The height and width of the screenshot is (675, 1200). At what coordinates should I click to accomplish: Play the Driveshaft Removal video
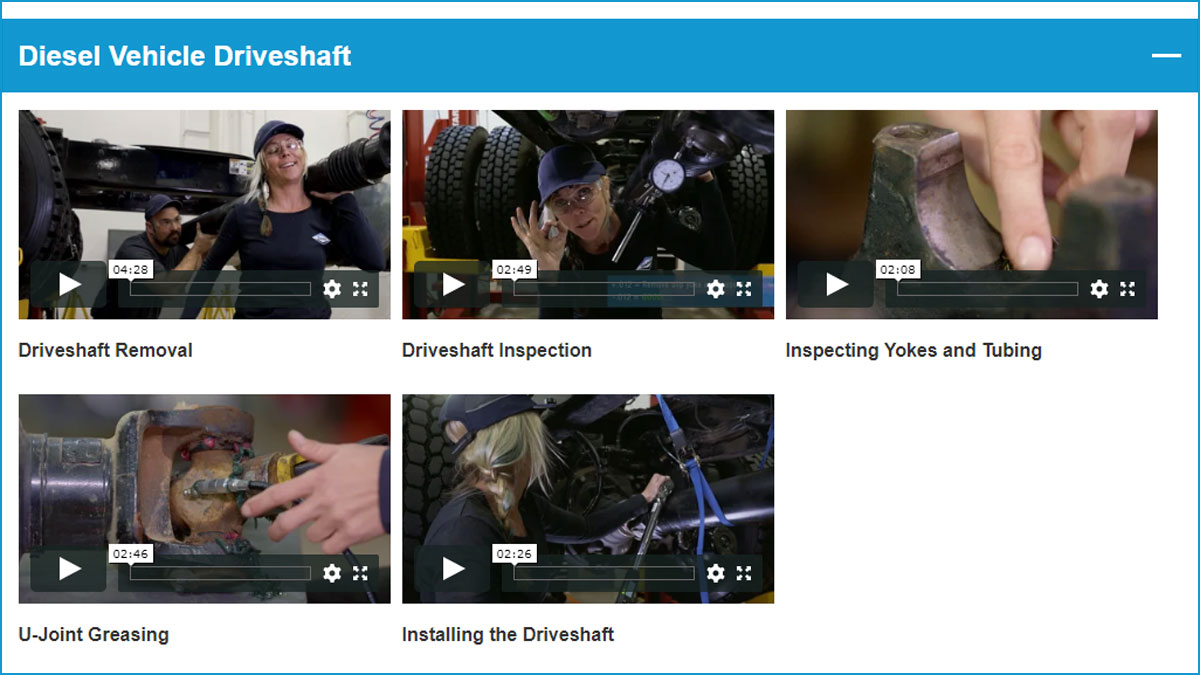click(x=69, y=285)
